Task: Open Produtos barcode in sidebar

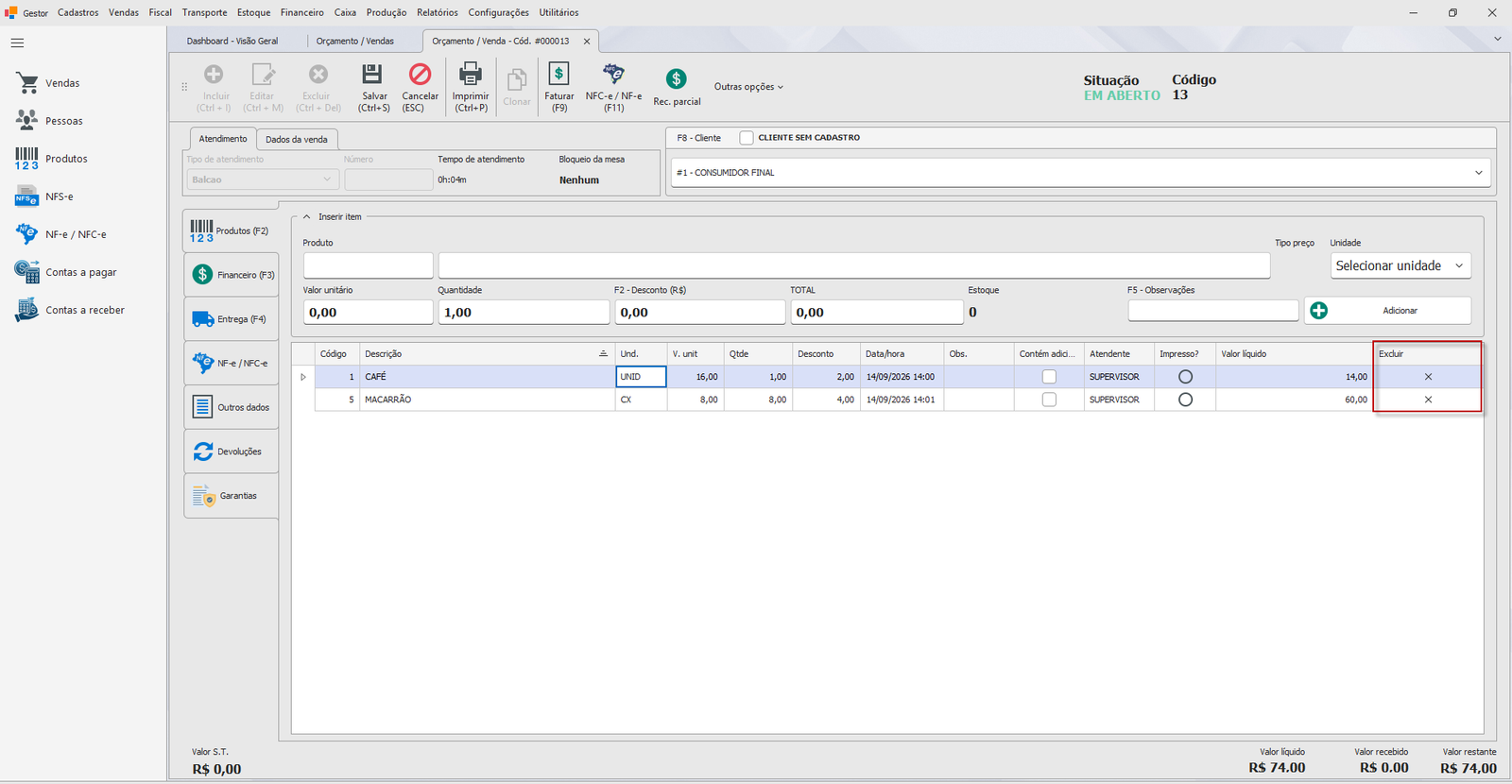Action: click(51, 159)
